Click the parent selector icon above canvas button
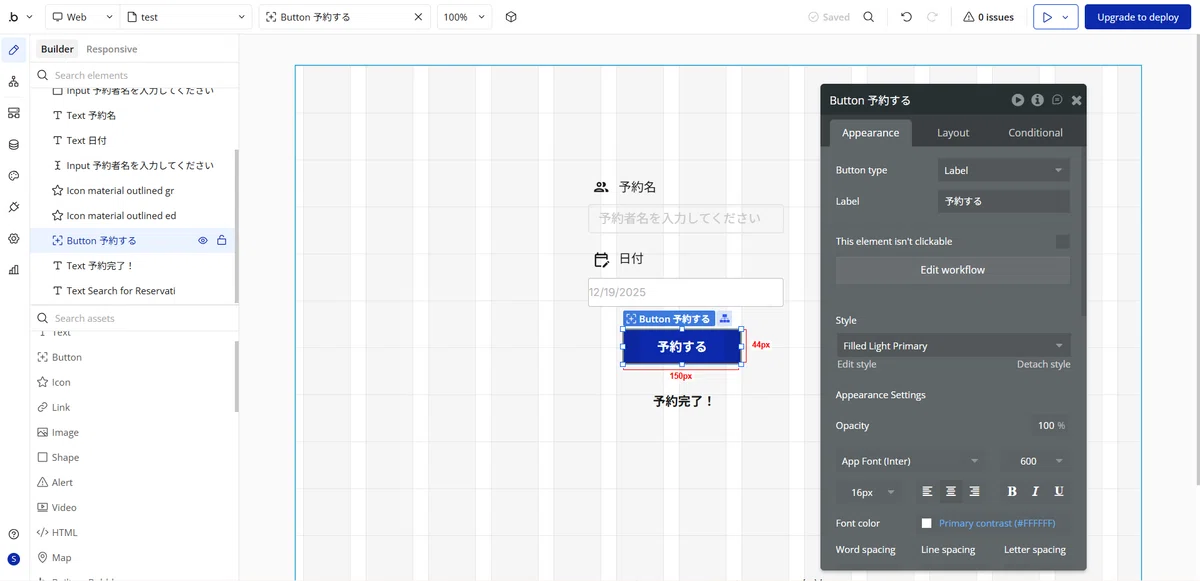This screenshot has height=581, width=1200. 725,319
